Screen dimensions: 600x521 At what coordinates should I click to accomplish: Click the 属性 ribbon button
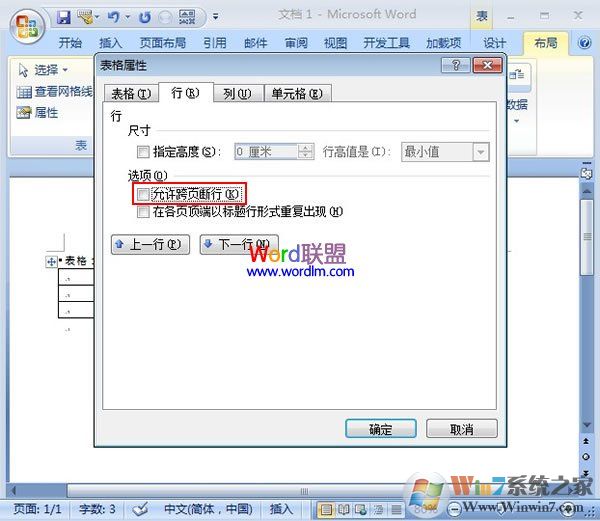coord(37,113)
